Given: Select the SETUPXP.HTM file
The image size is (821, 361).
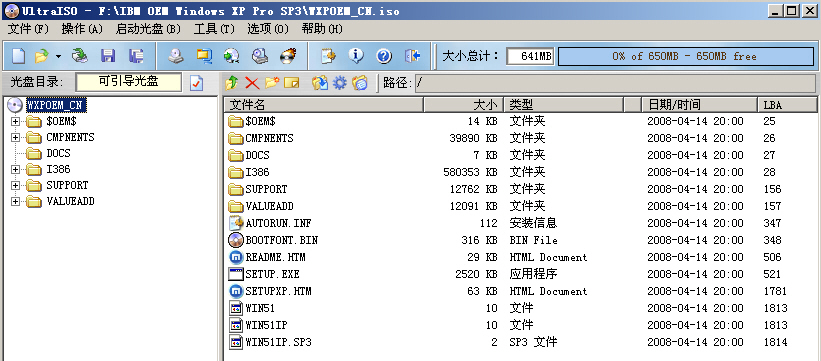Looking at the screenshot, I should tap(279, 291).
